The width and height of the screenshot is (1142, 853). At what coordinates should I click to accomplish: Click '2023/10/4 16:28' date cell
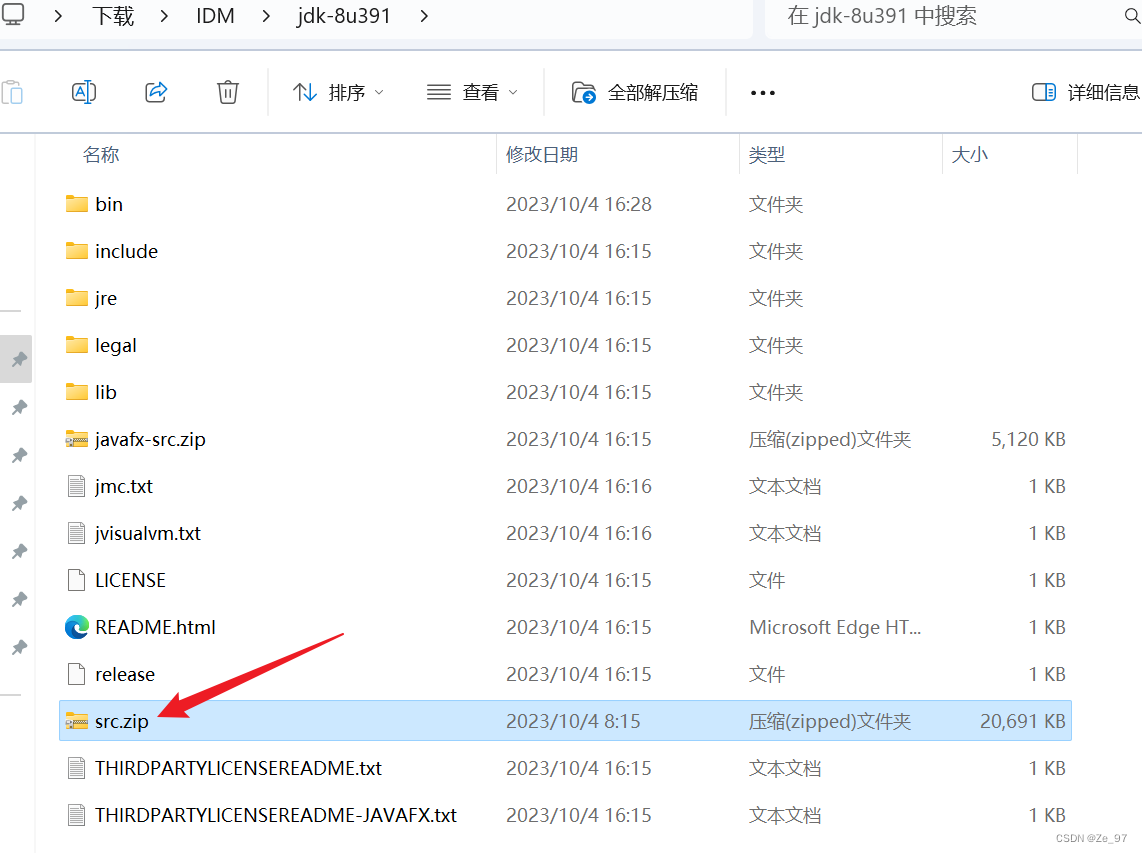pyautogui.click(x=578, y=204)
